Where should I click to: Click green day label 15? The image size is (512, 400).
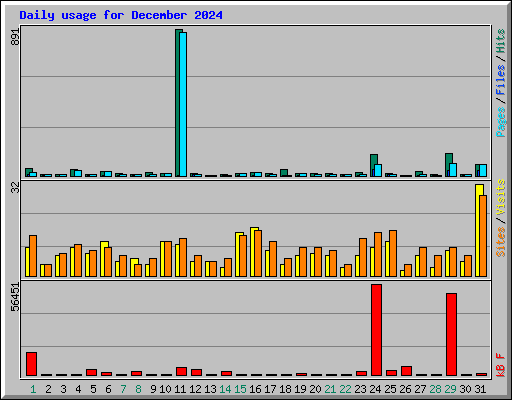point(240,389)
